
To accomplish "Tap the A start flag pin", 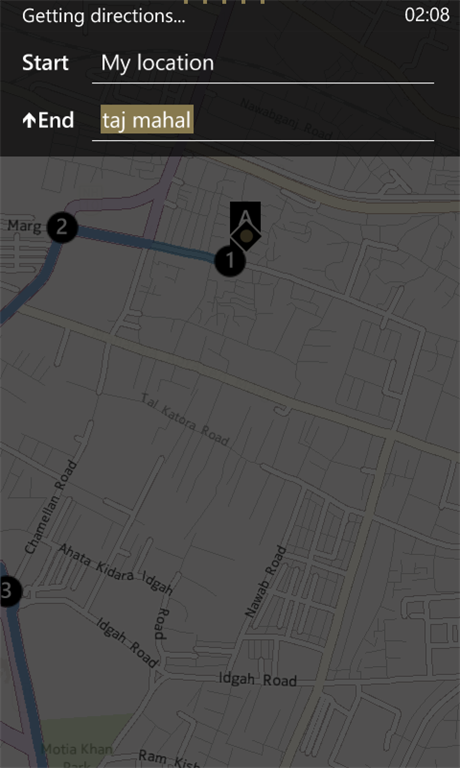I will tap(245, 216).
